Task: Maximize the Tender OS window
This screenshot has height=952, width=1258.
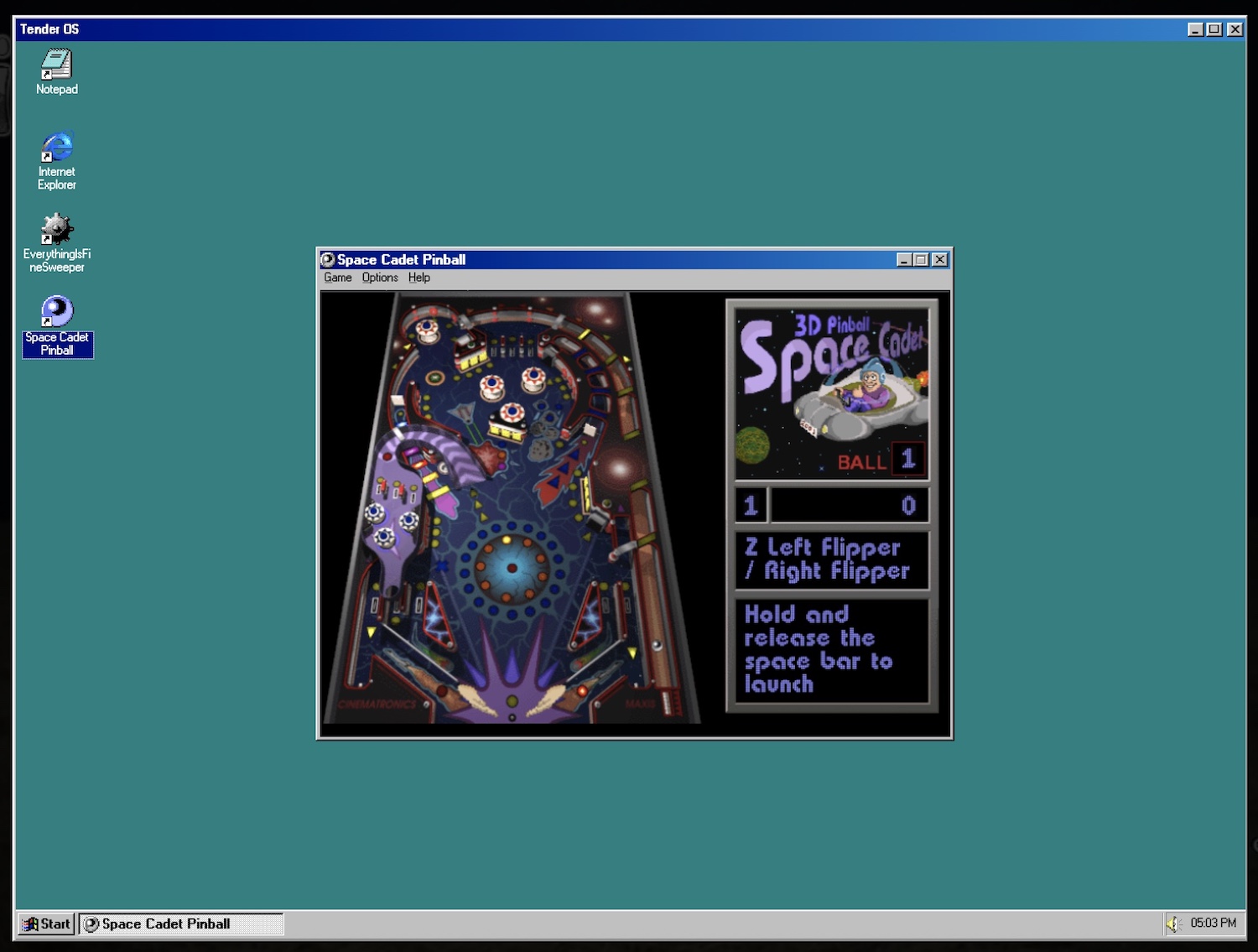Action: [1214, 29]
